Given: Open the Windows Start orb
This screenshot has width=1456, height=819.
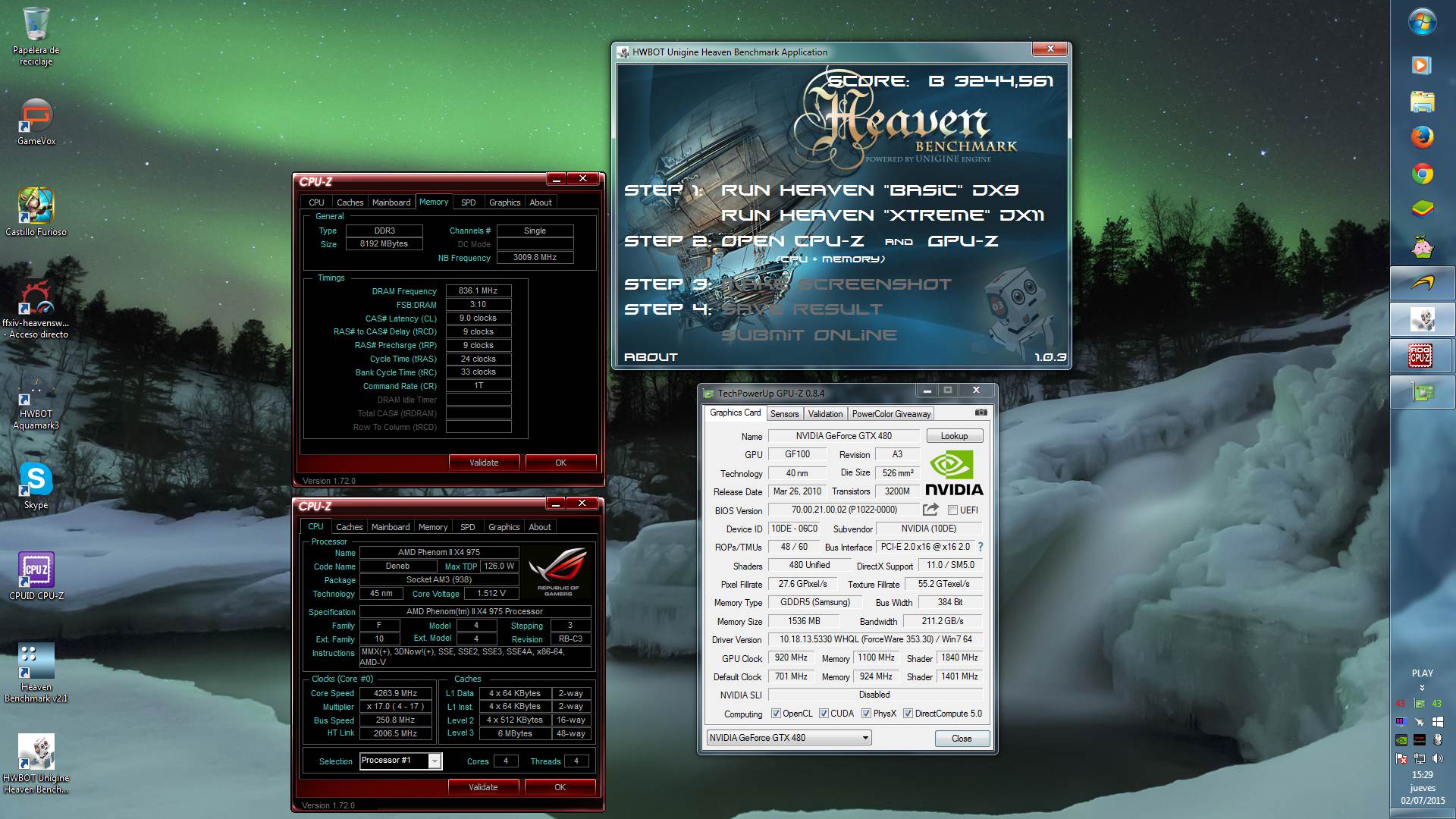Looking at the screenshot, I should click(1422, 21).
